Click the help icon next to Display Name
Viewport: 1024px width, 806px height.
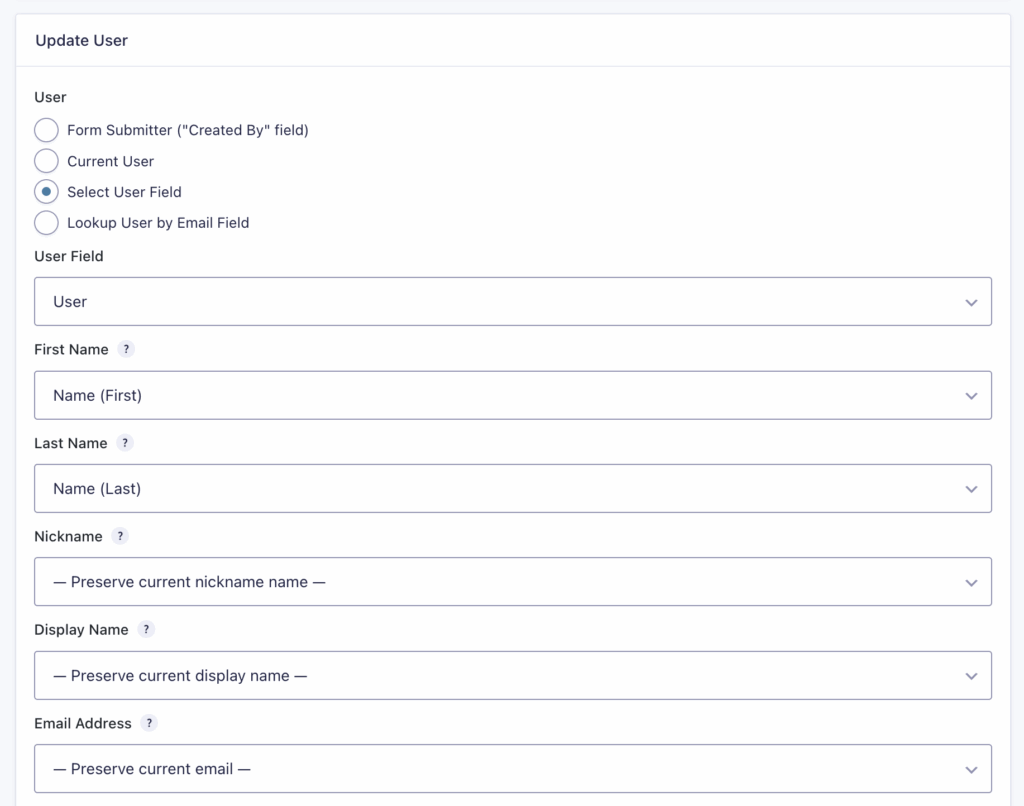click(x=146, y=629)
